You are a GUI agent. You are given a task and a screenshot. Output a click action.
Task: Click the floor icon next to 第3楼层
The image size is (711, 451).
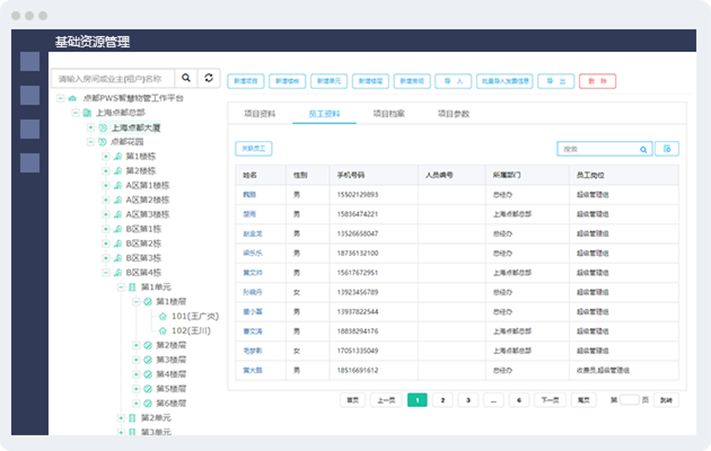pos(148,360)
